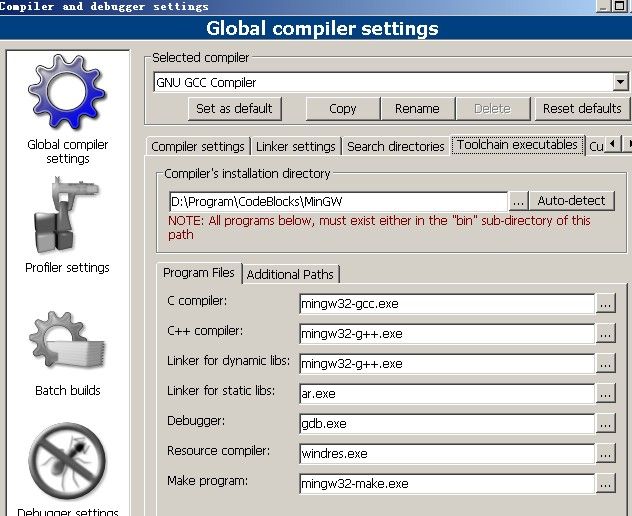The image size is (632, 516).
Task: Switch to the Compiler settings tab
Action: pos(198,146)
